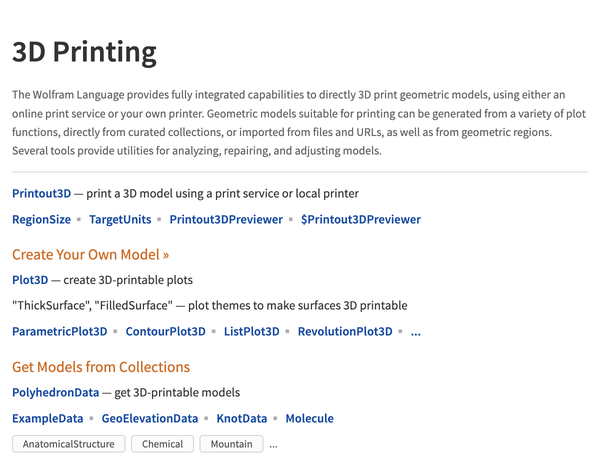Go to the GeoElevationData page

150,418
